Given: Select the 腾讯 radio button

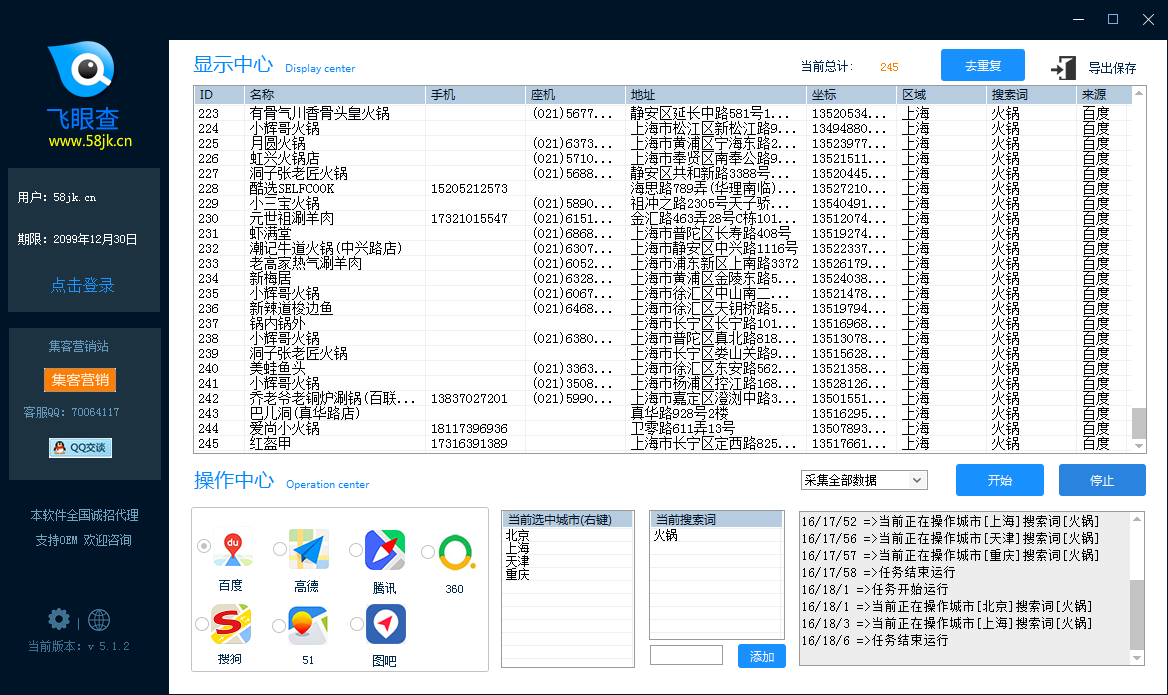Looking at the screenshot, I should (356, 550).
